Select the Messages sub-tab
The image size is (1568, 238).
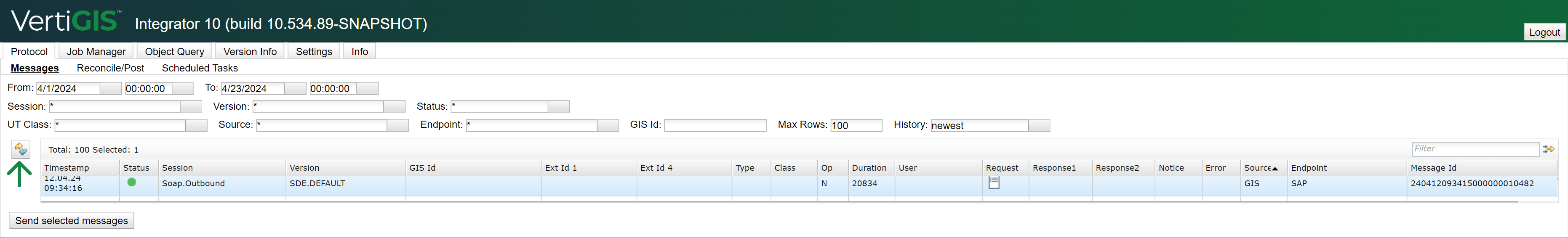click(x=35, y=68)
